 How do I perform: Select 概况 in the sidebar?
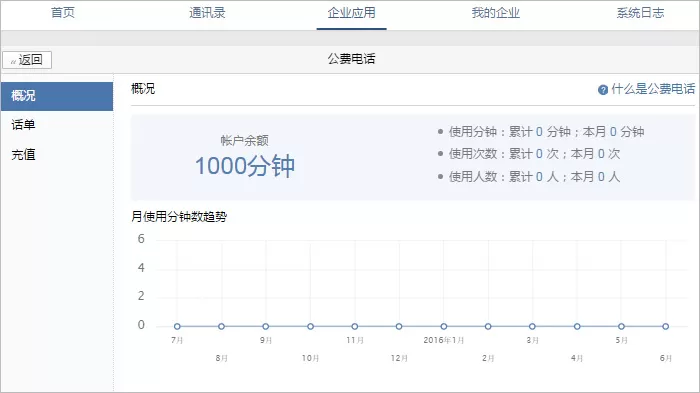(x=57, y=96)
